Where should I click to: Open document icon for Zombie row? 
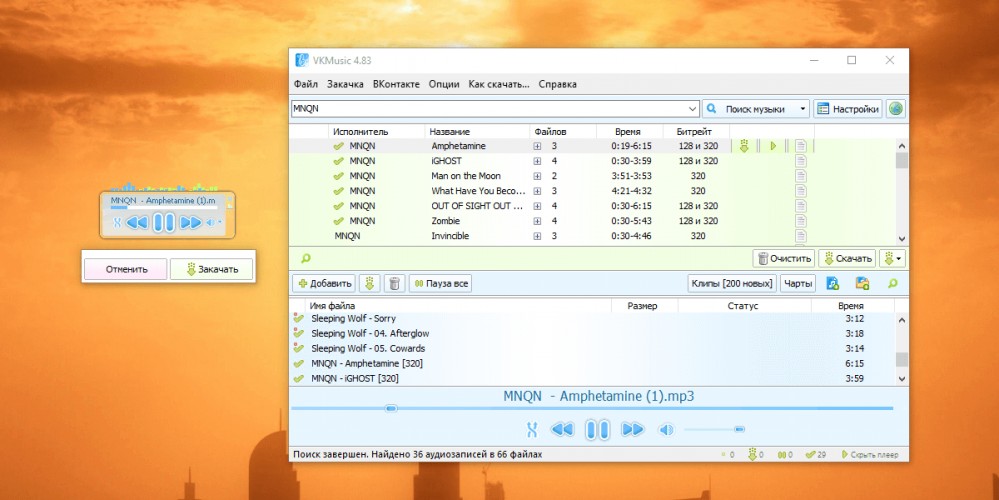[x=800, y=221]
